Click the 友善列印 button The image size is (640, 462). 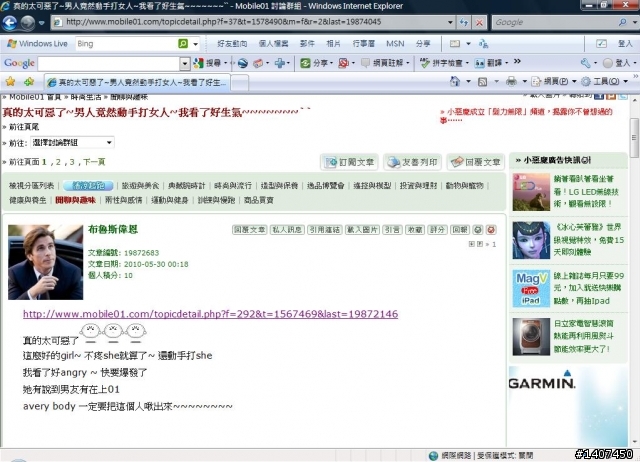(412, 162)
